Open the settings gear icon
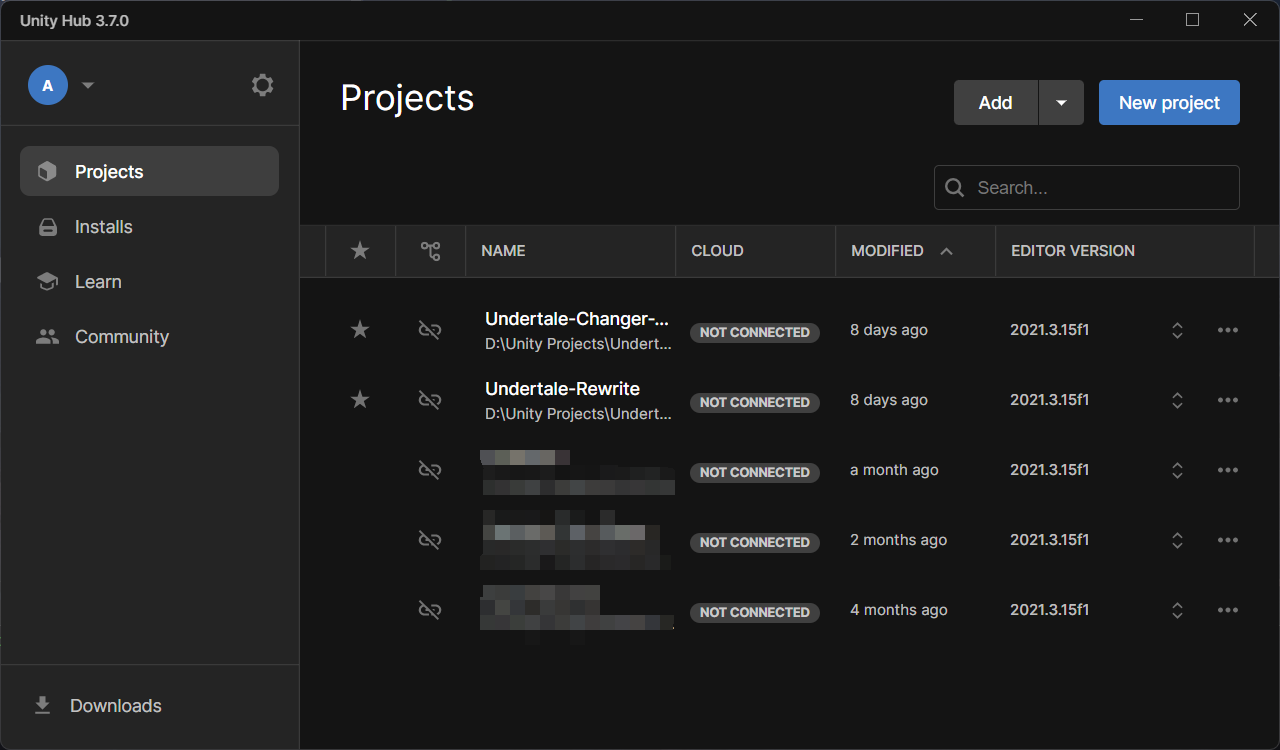This screenshot has height=750, width=1280. tap(262, 85)
